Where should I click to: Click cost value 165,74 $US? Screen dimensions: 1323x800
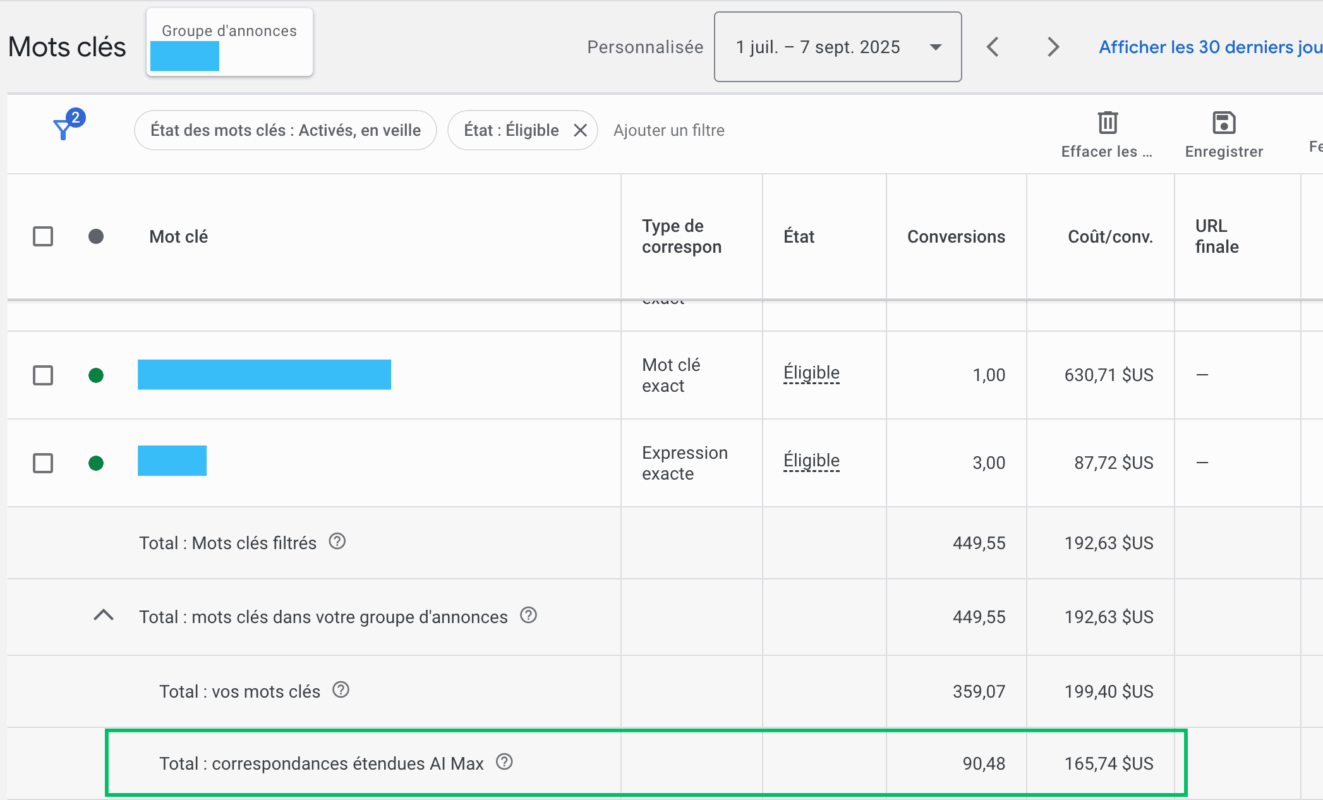pos(1109,763)
